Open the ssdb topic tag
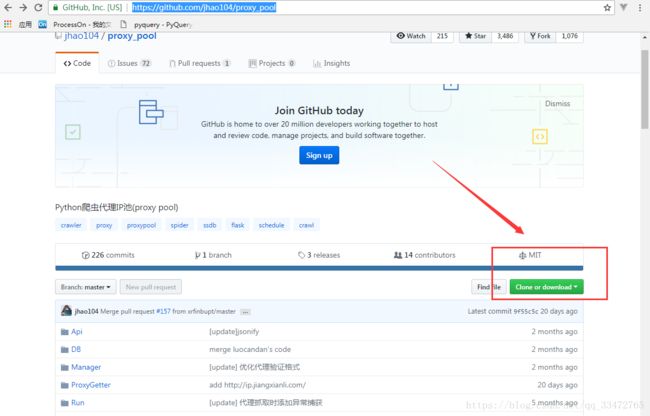 pyautogui.click(x=210, y=225)
